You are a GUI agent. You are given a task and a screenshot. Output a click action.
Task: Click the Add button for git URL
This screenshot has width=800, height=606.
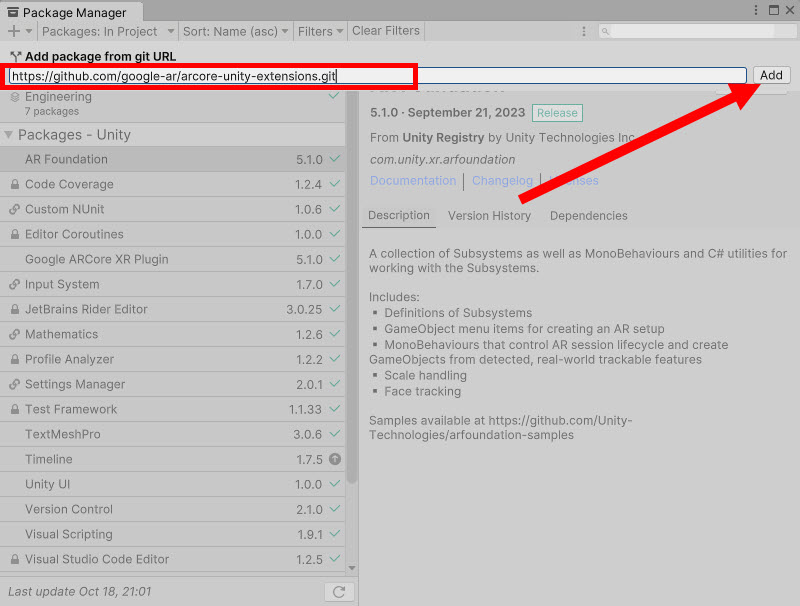pyautogui.click(x=771, y=75)
